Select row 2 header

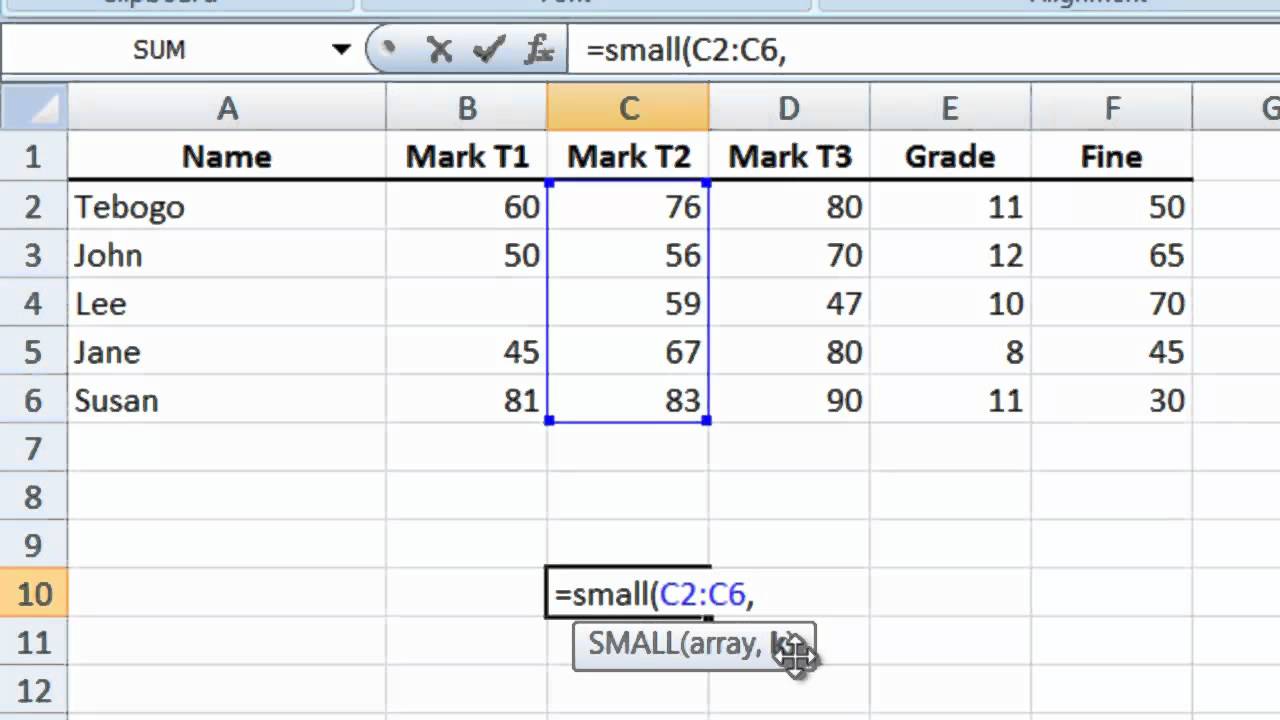coord(34,206)
